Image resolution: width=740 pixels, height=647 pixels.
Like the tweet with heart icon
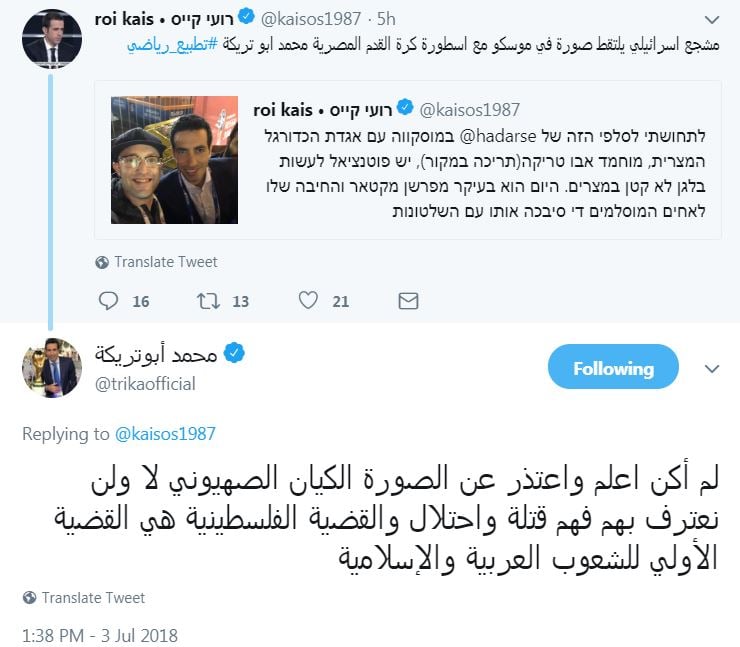[x=309, y=301]
